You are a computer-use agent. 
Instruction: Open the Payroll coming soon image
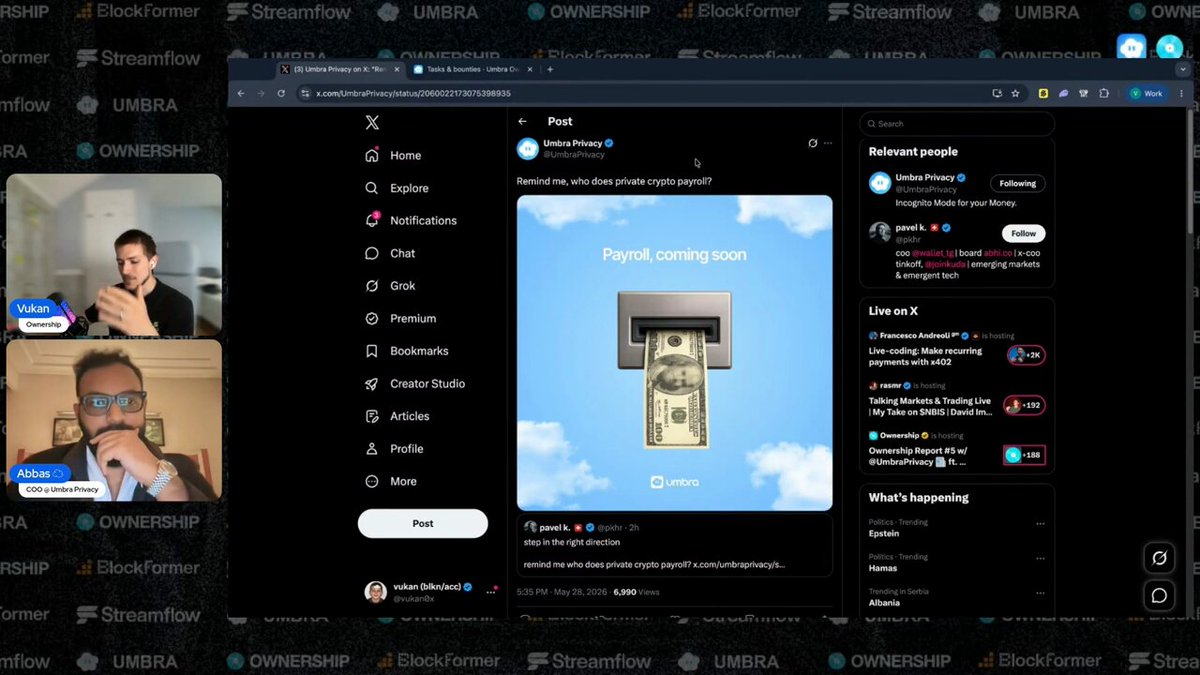pos(675,353)
